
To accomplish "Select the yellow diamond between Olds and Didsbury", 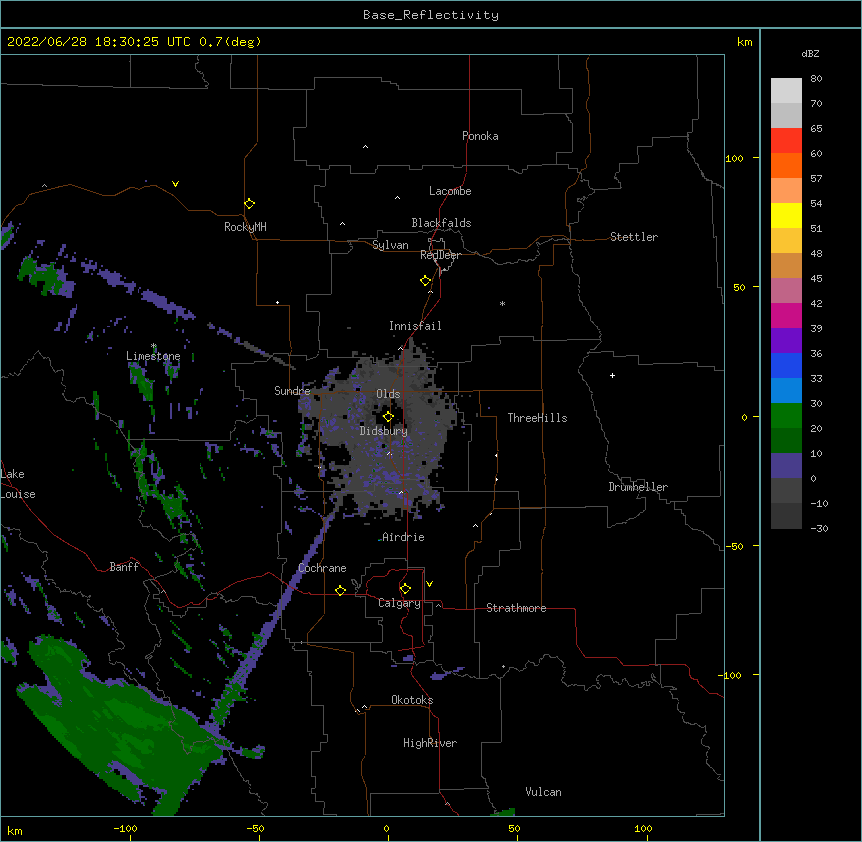I will [x=388, y=417].
